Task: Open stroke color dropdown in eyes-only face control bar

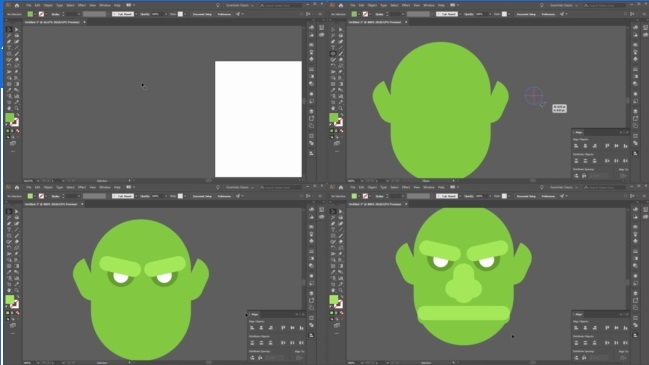Action: (x=46, y=196)
